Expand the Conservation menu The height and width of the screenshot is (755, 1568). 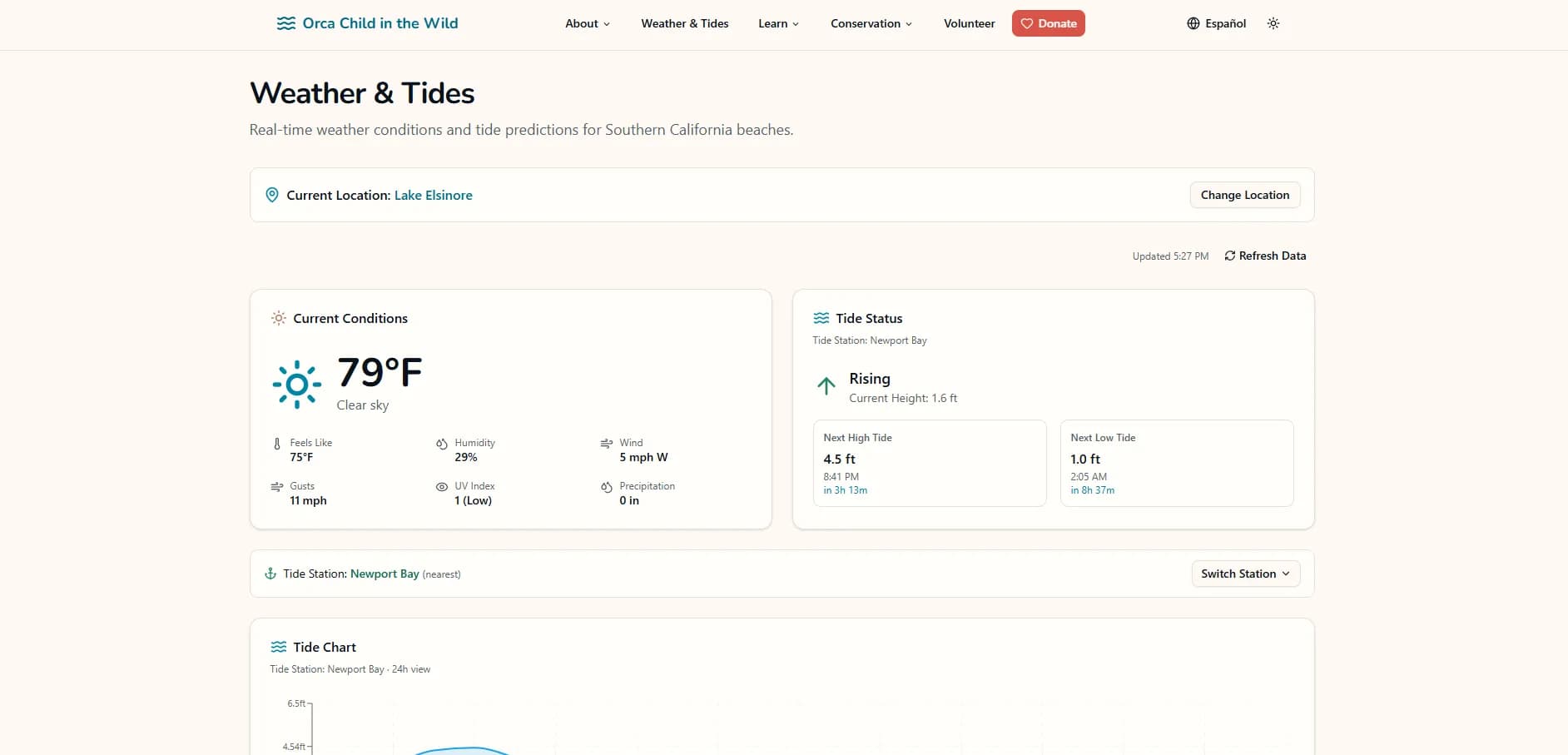871,23
